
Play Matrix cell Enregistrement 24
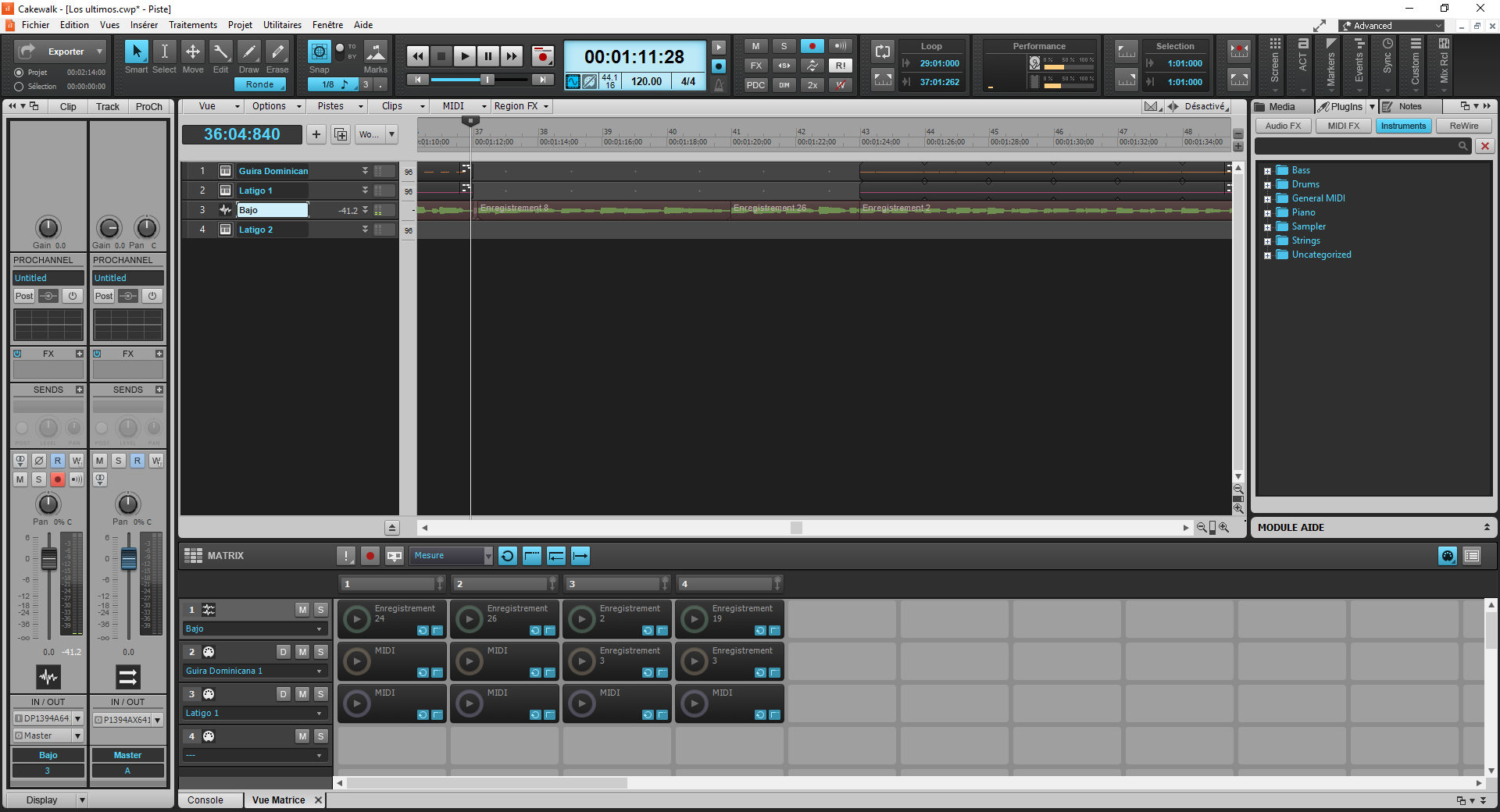point(357,619)
